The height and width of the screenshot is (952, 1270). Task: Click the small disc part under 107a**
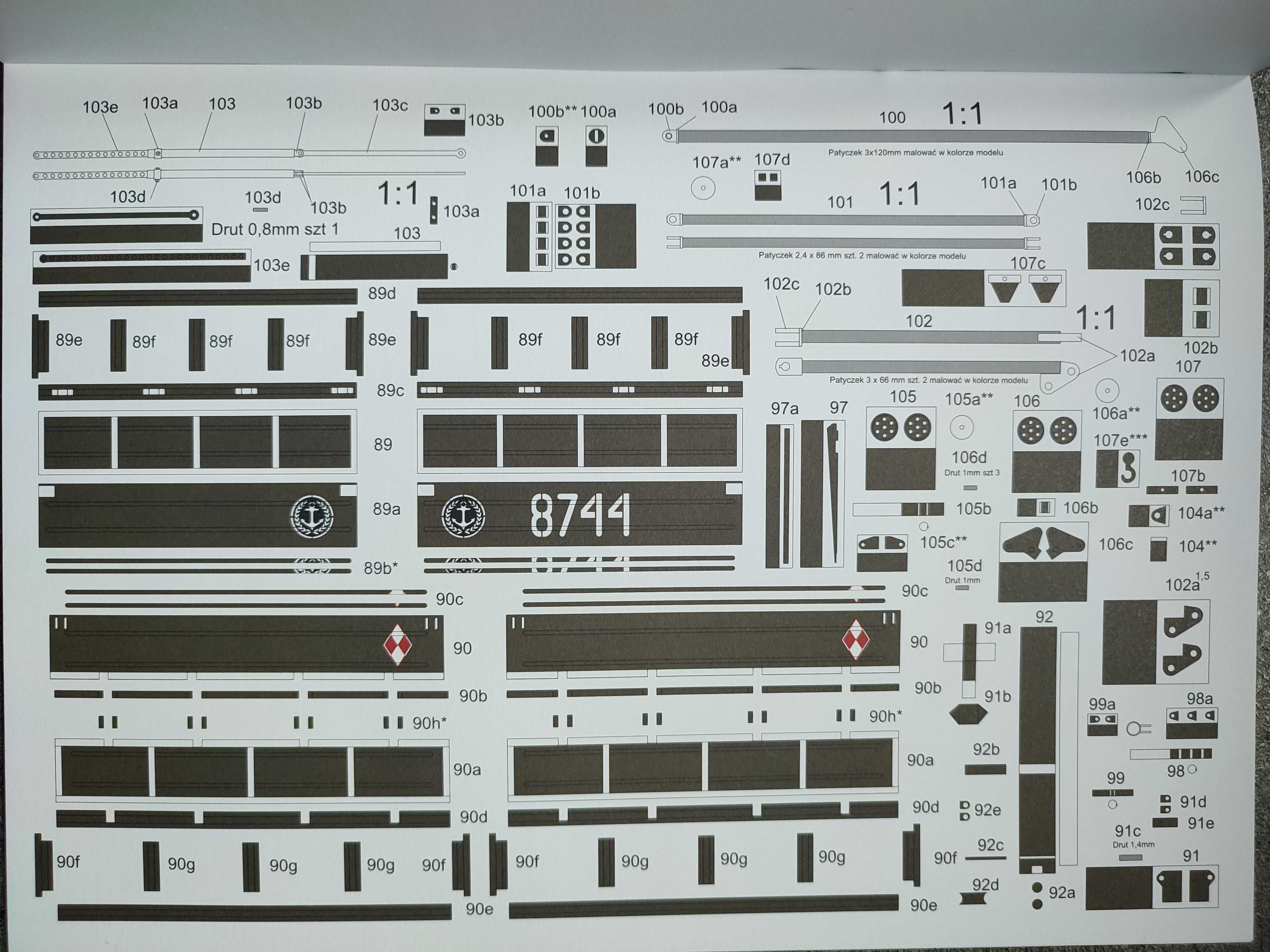point(703,188)
